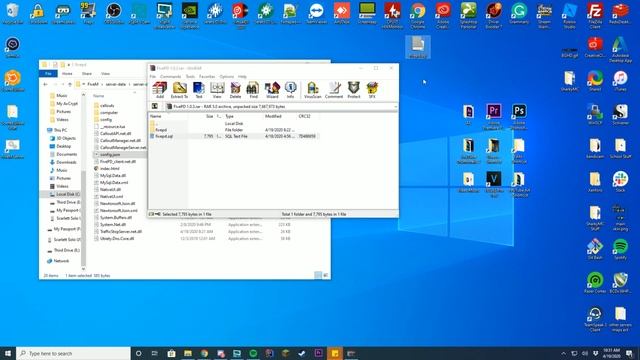
Task: Open Spotify desktop shortcut
Action: click(x=620, y=250)
